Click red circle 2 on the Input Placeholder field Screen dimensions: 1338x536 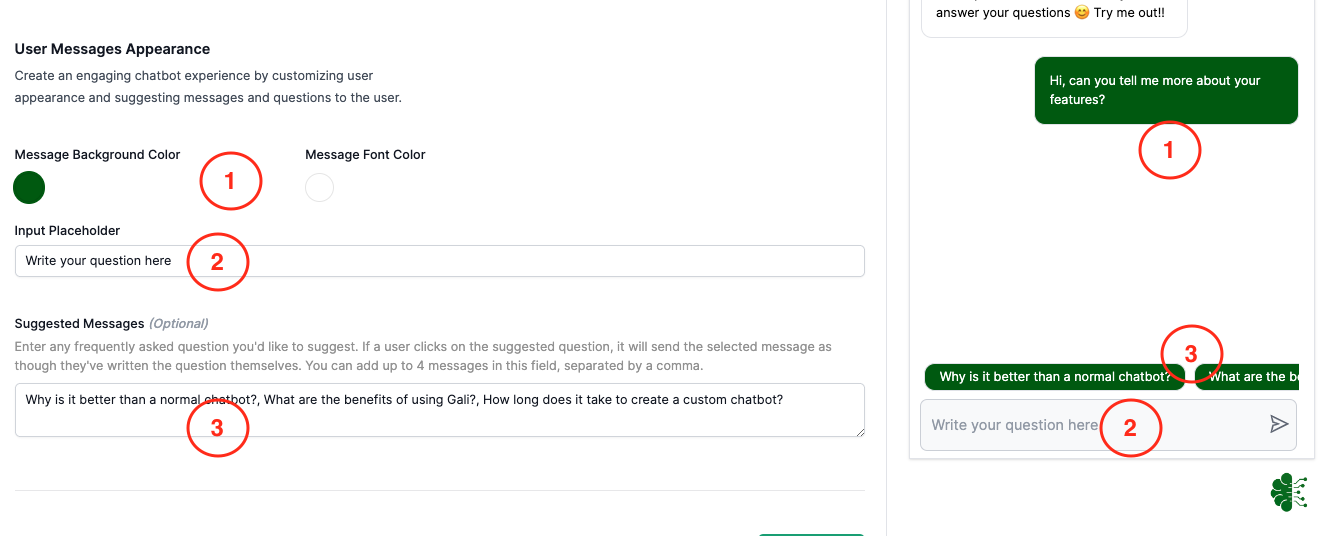point(217,261)
